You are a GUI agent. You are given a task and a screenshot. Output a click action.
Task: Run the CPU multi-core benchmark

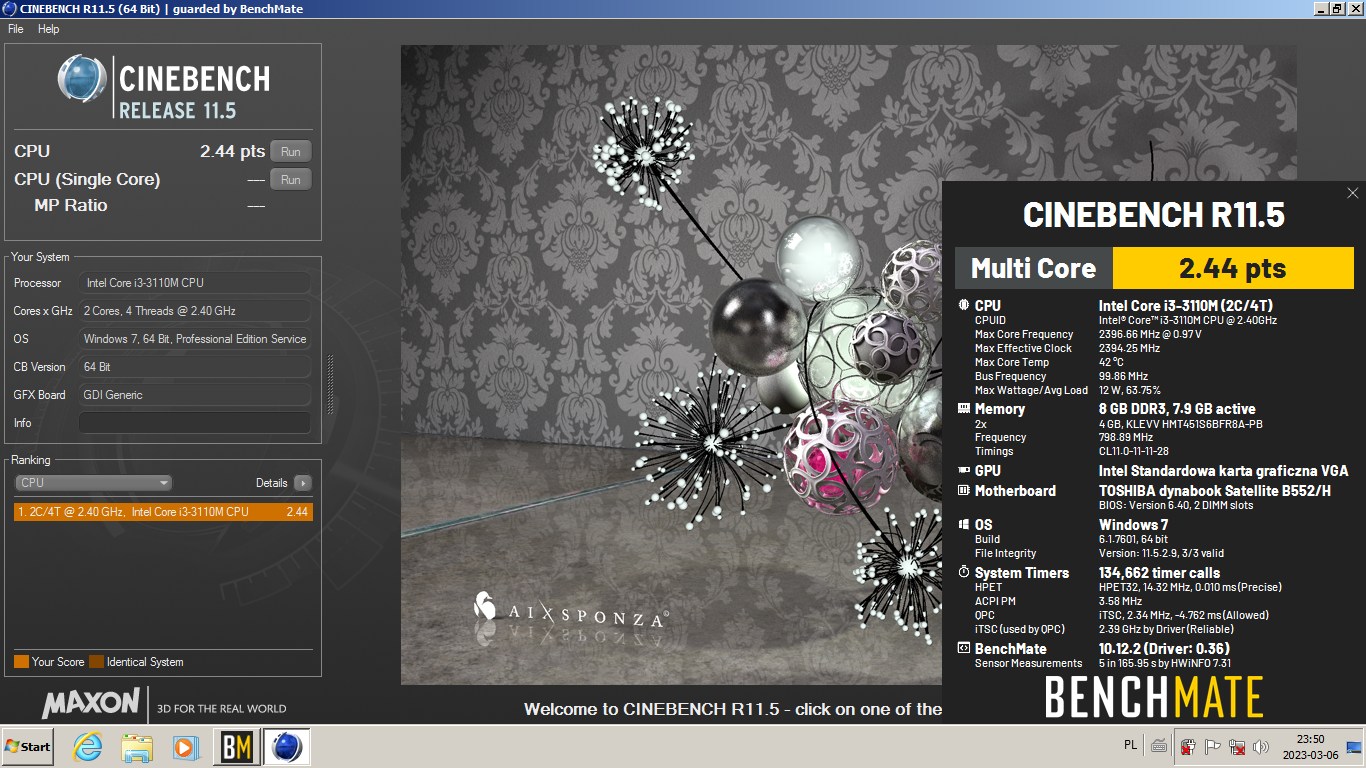tap(290, 152)
